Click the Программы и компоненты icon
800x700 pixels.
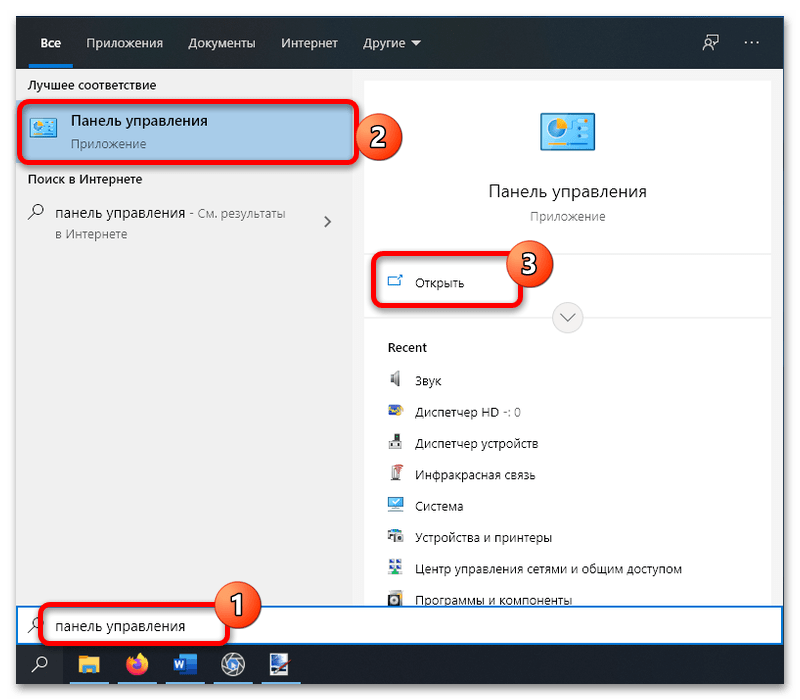point(395,598)
